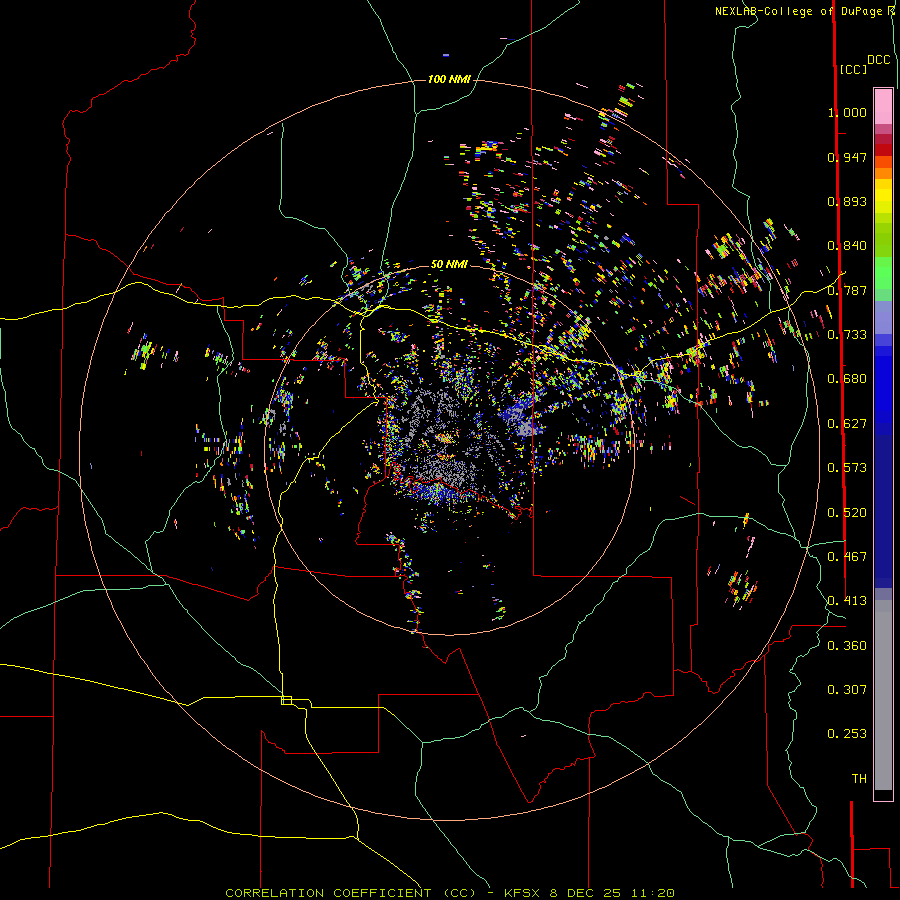Image resolution: width=900 pixels, height=900 pixels.
Task: Click the KFSX station identifier
Action: click(x=522, y=893)
